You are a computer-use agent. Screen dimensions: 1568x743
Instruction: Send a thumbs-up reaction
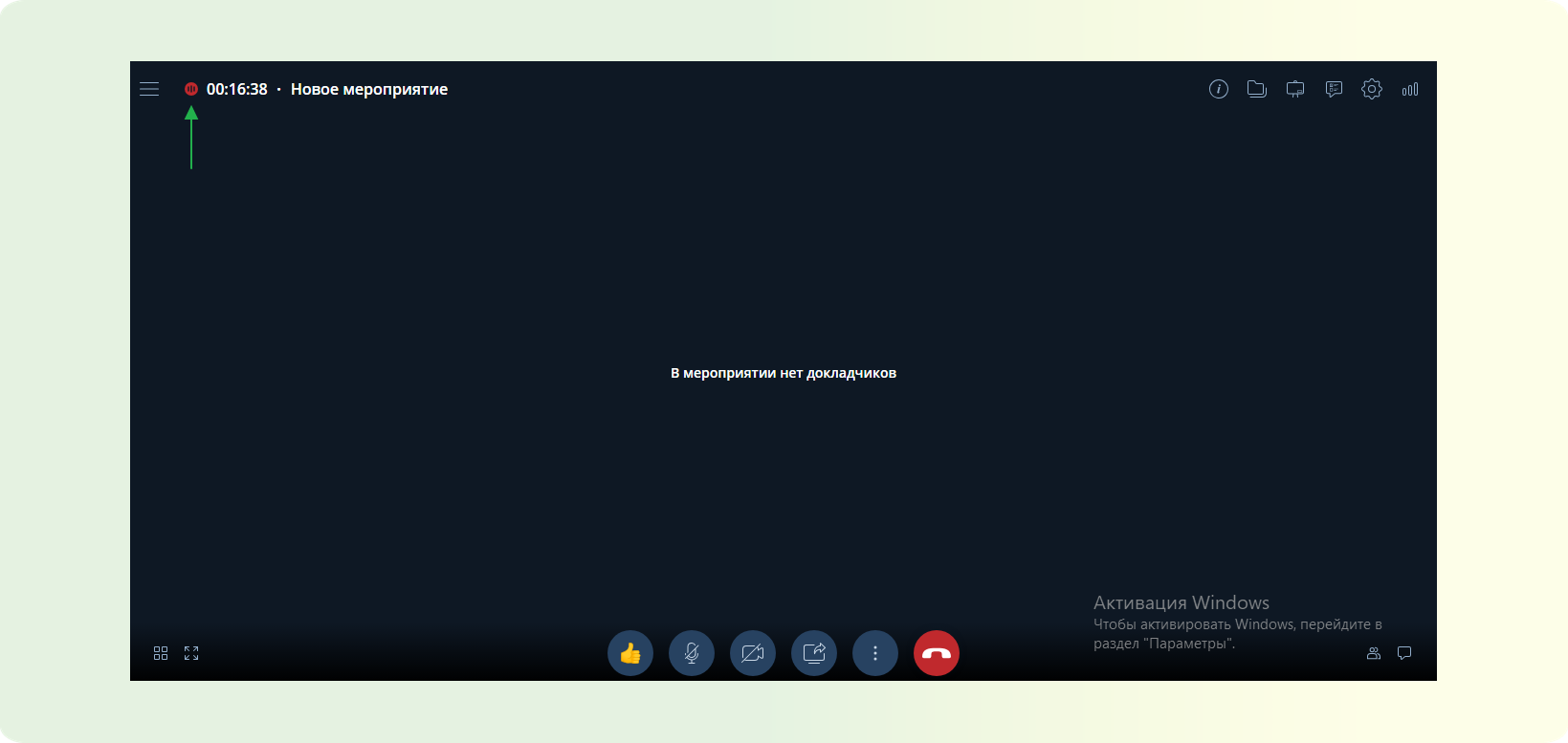click(630, 653)
